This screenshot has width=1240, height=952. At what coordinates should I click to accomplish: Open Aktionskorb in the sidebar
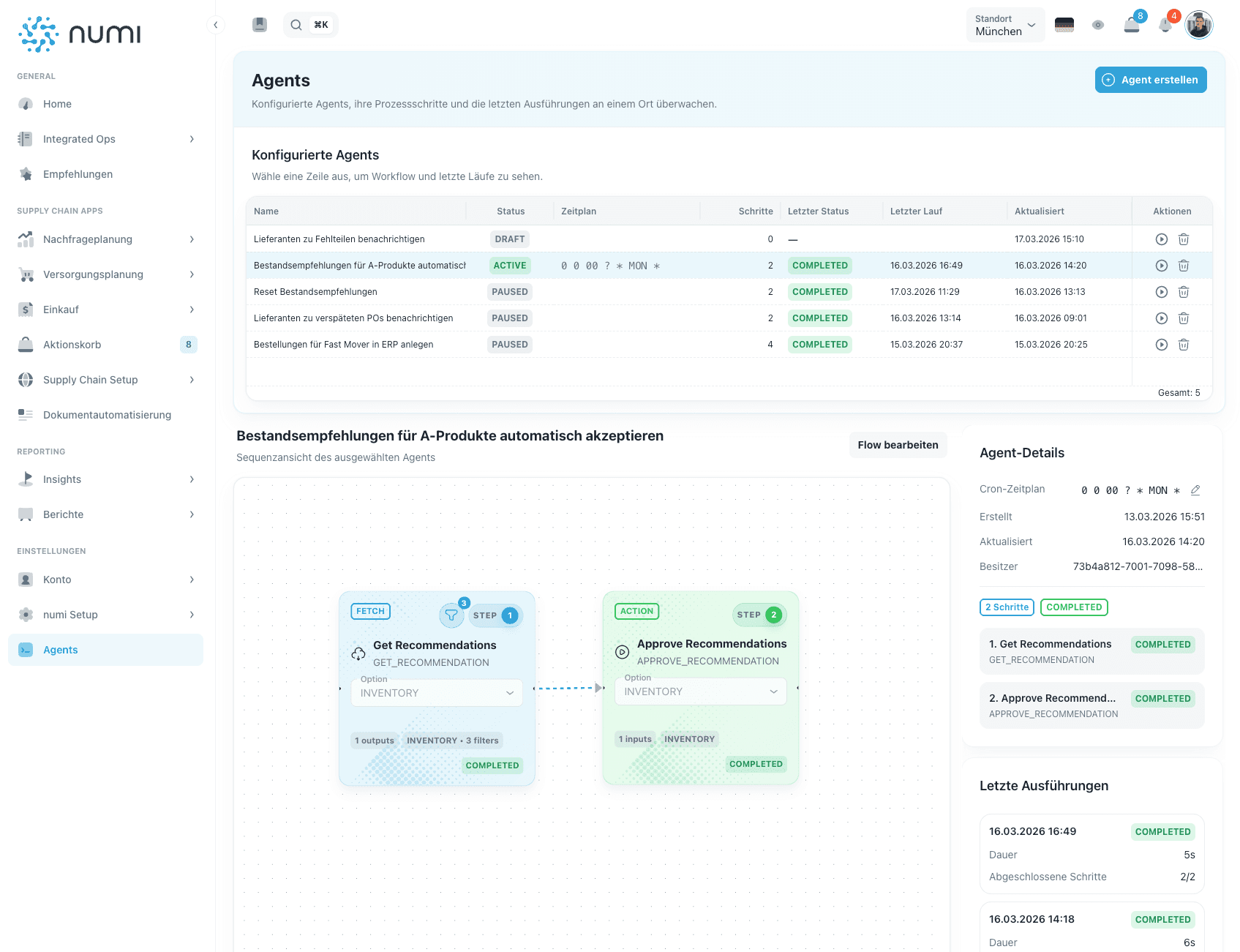coord(72,345)
